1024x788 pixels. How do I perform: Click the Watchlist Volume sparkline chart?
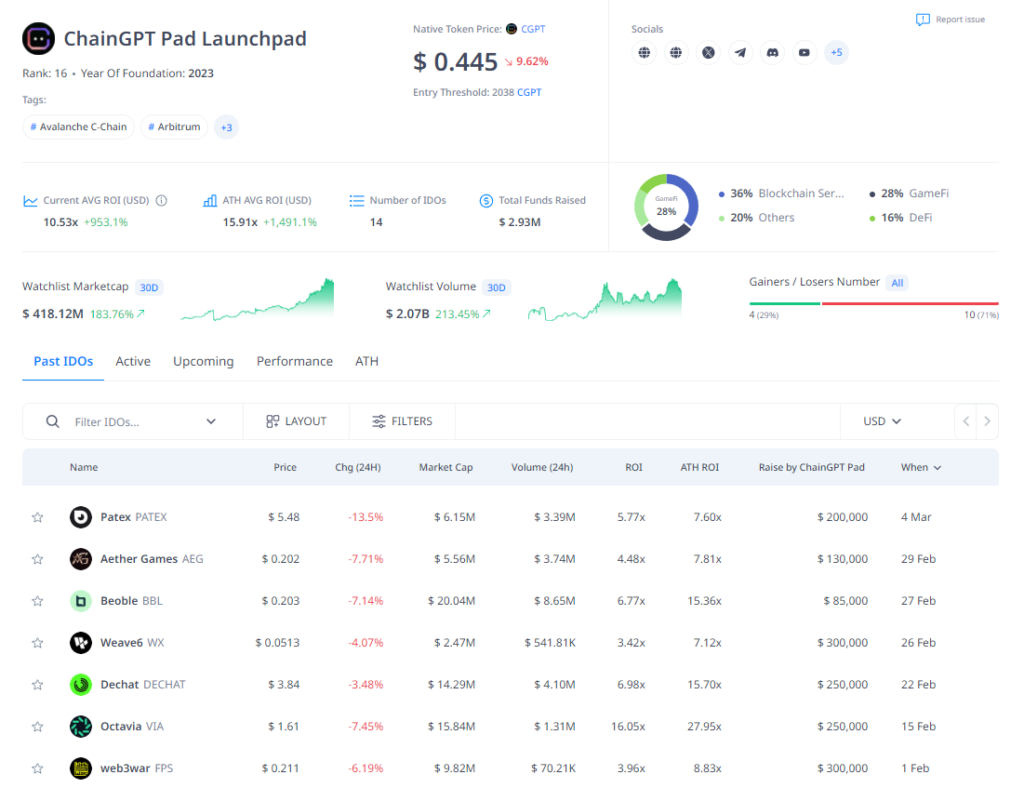click(605, 300)
